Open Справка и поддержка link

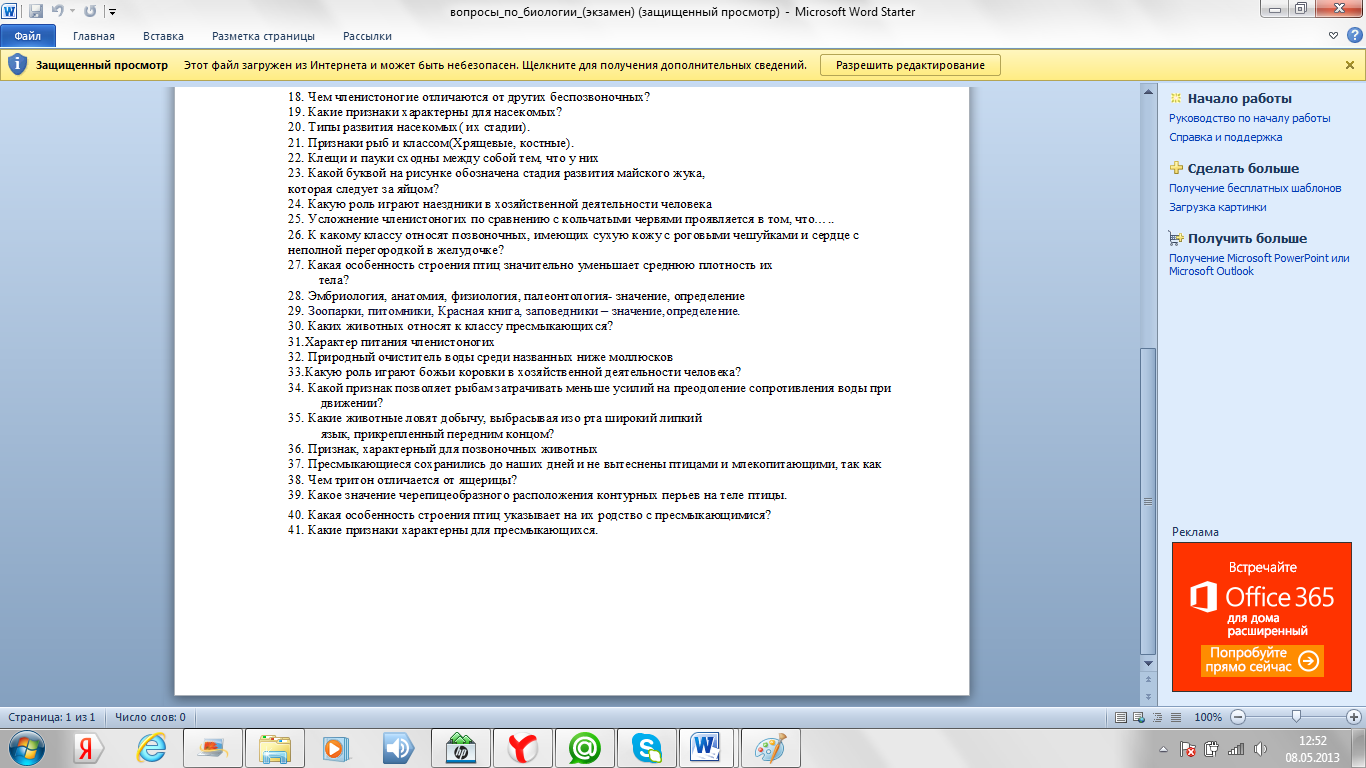point(1225,137)
